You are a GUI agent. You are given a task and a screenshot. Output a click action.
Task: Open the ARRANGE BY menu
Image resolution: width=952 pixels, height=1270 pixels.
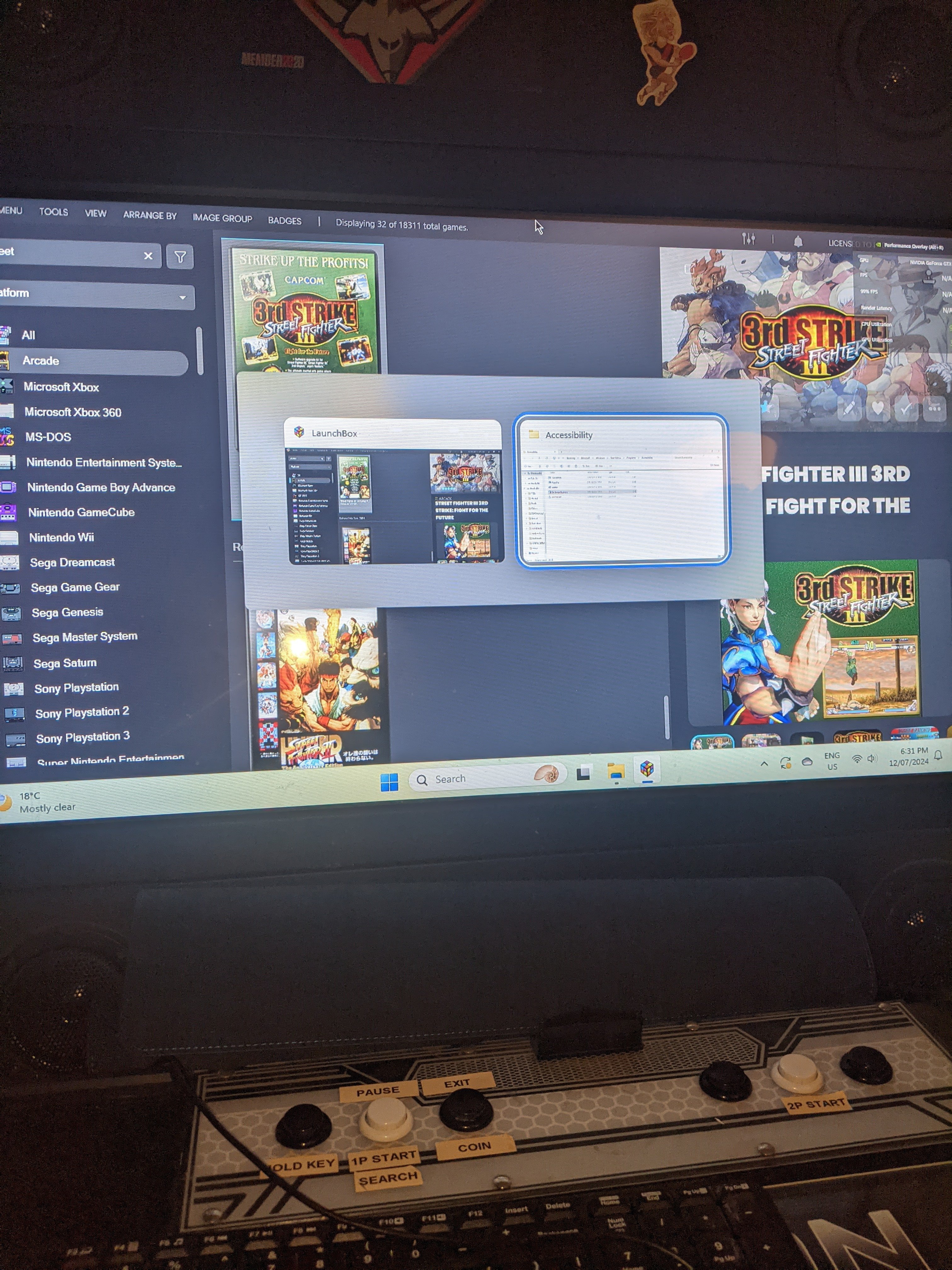(x=150, y=215)
